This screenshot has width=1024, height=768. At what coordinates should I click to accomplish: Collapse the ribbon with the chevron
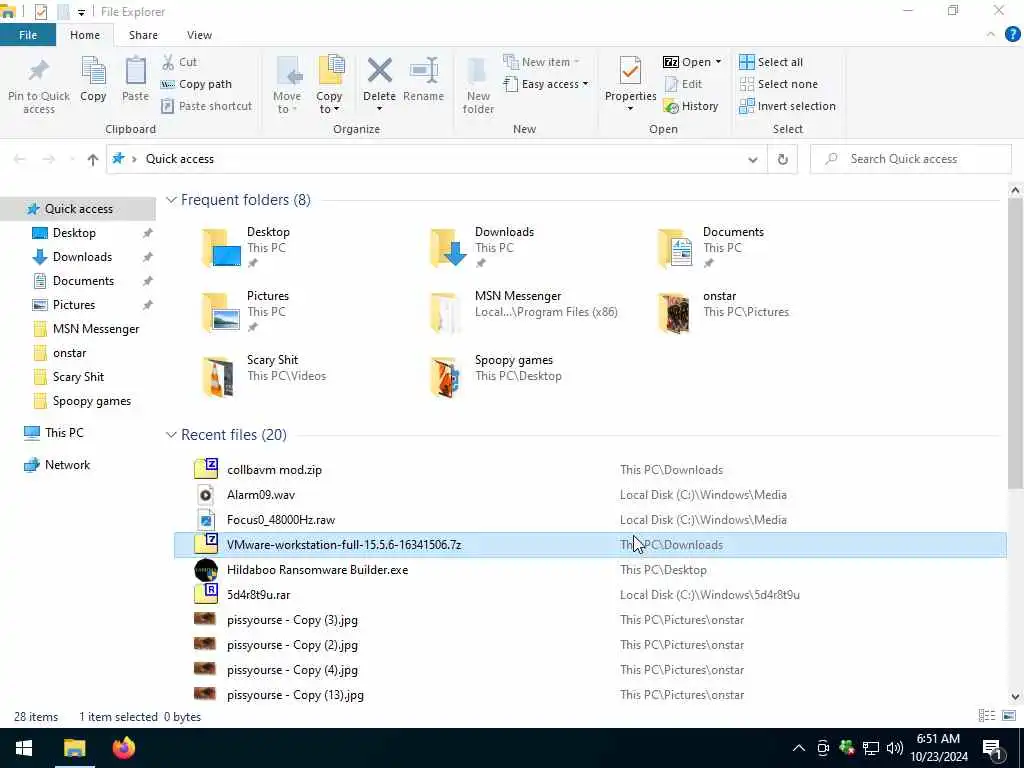tap(991, 35)
